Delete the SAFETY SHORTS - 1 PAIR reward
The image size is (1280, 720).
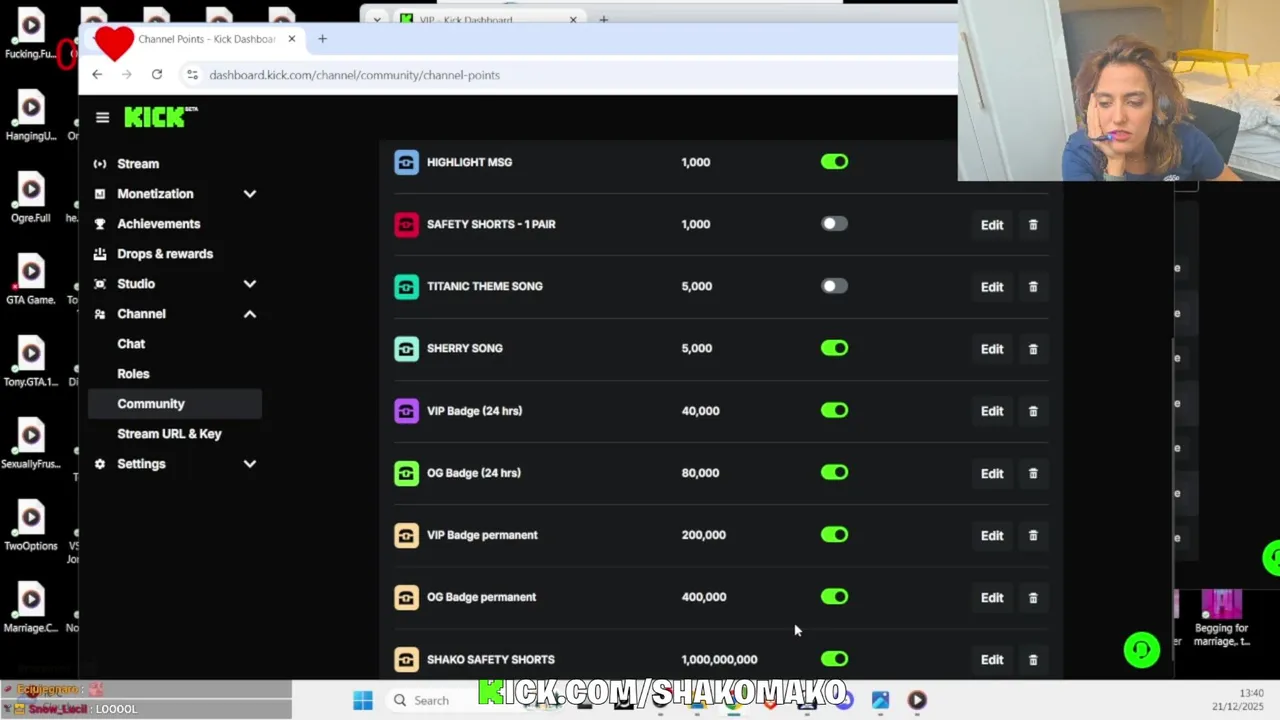(x=1033, y=225)
